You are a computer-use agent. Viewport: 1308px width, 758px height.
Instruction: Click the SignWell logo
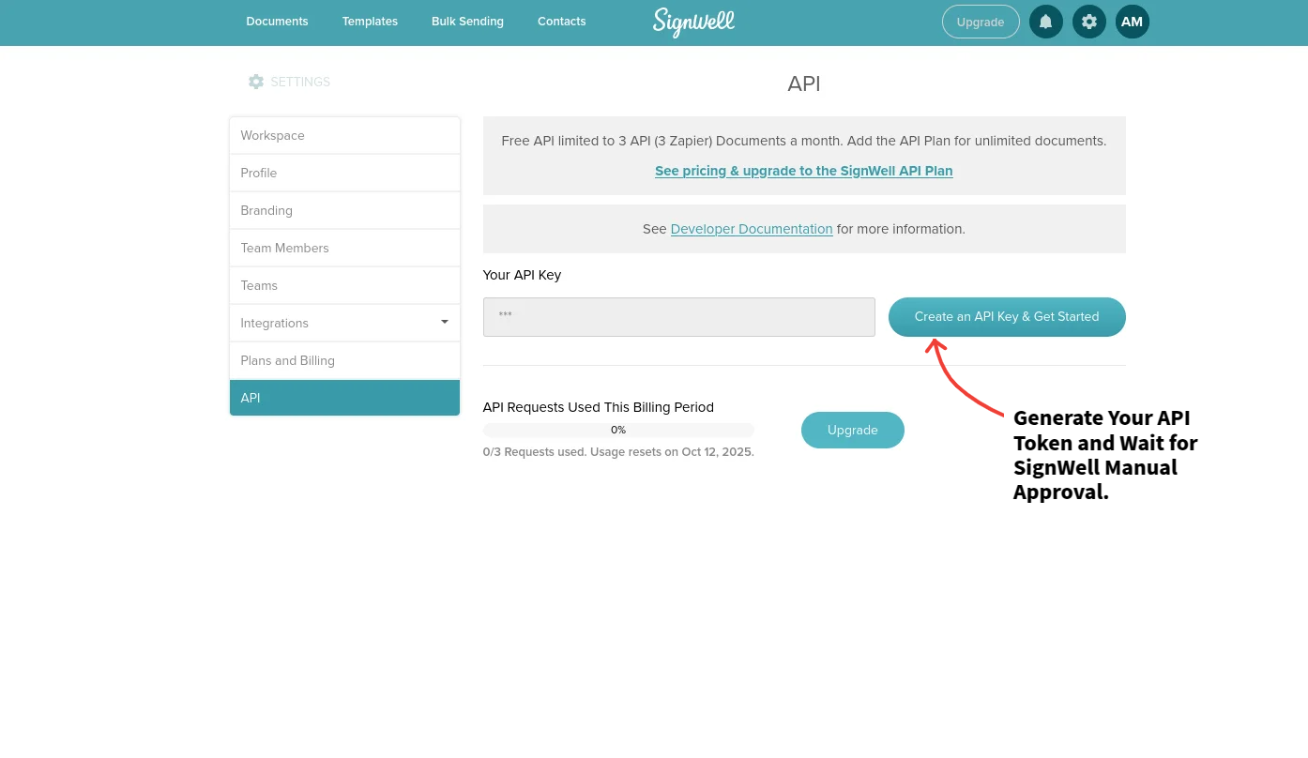[693, 22]
